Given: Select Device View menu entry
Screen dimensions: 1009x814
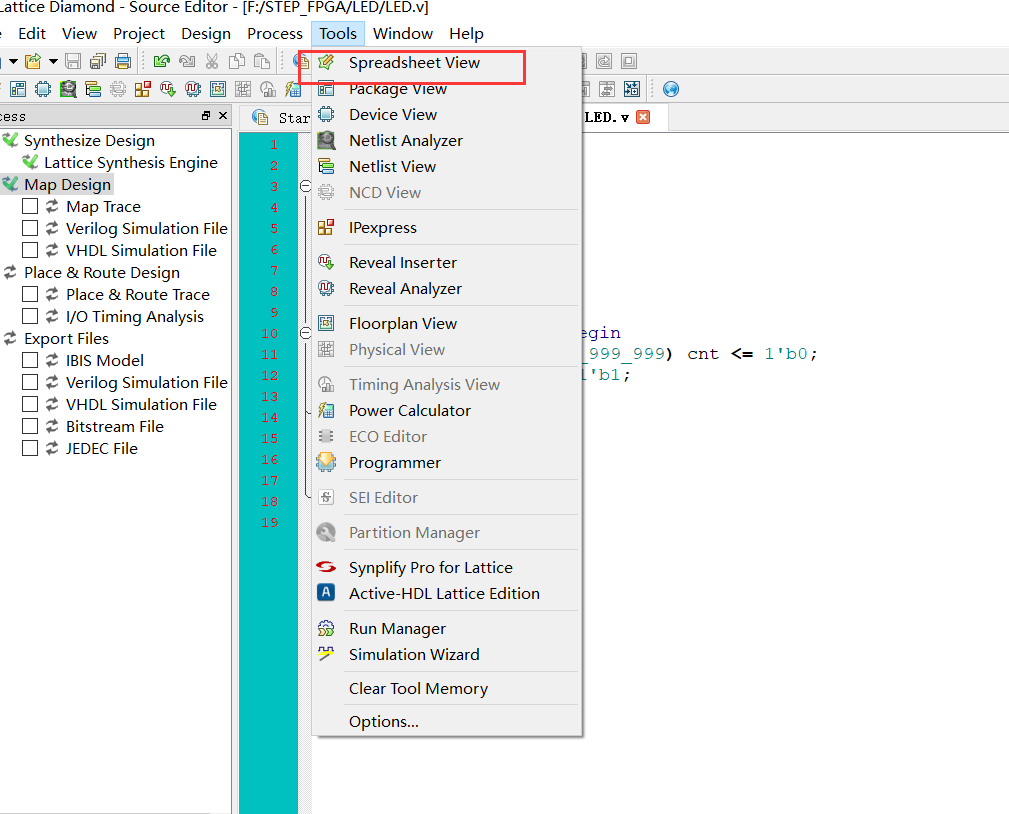Looking at the screenshot, I should [447, 115].
